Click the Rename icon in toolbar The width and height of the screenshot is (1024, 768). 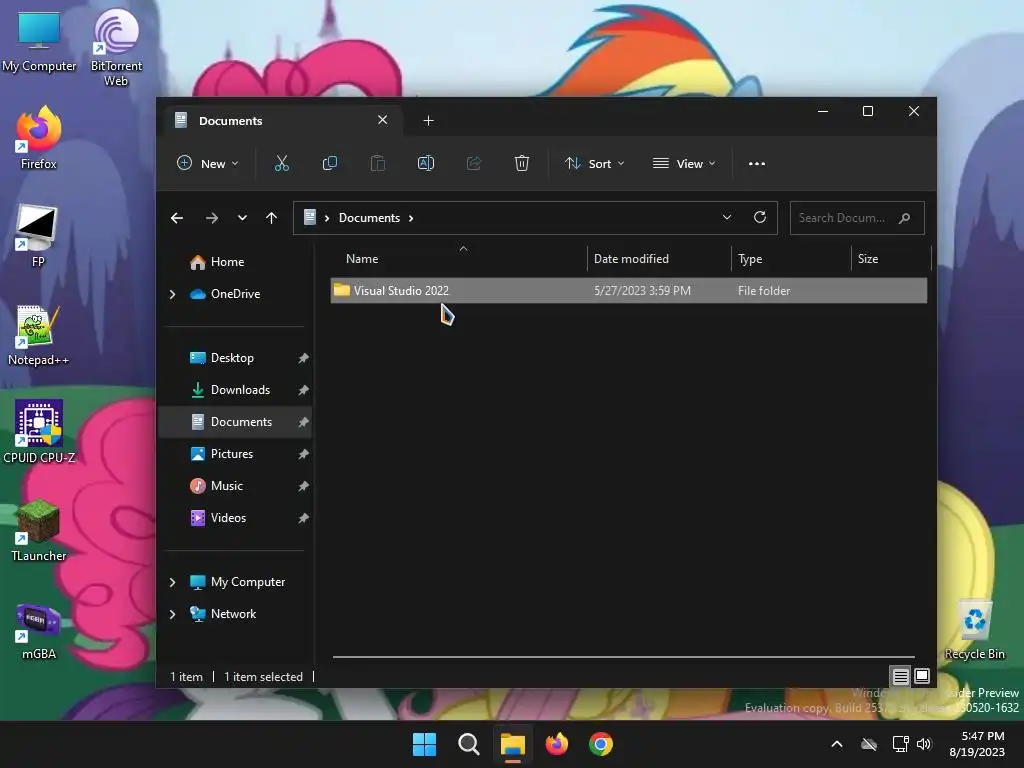coord(426,163)
